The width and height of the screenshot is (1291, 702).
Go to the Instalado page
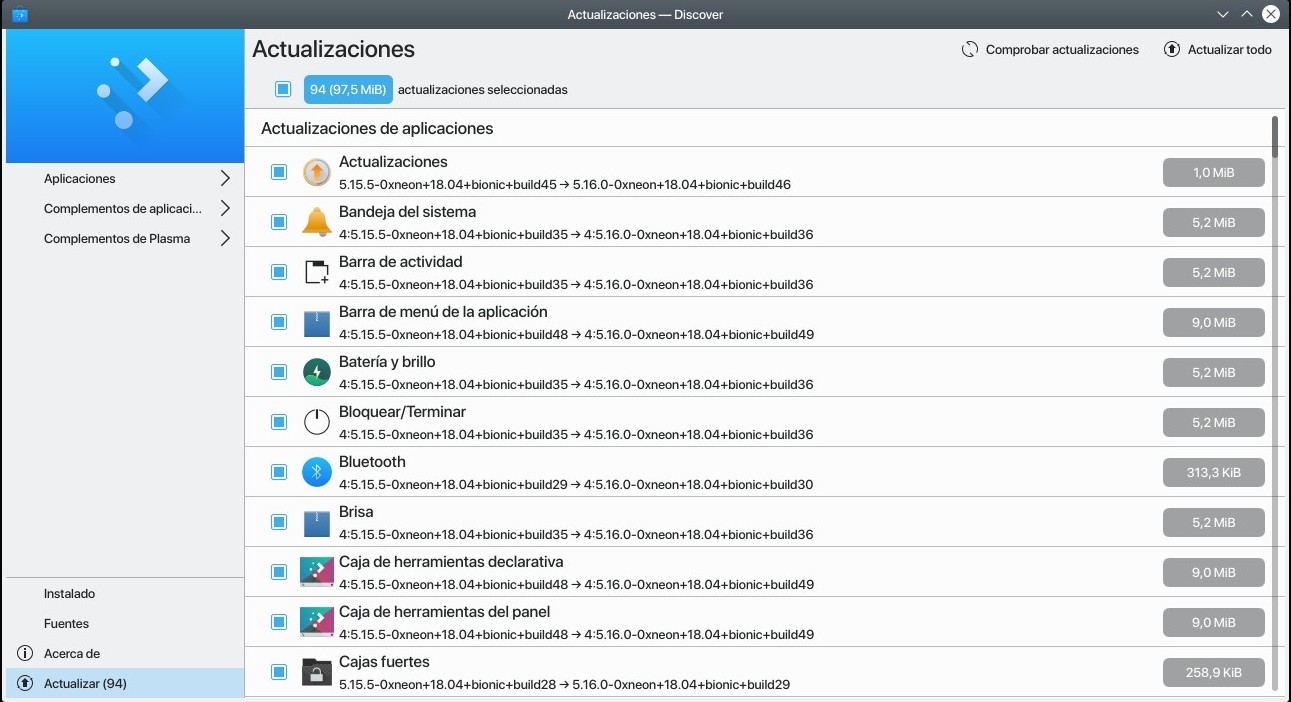(125, 593)
